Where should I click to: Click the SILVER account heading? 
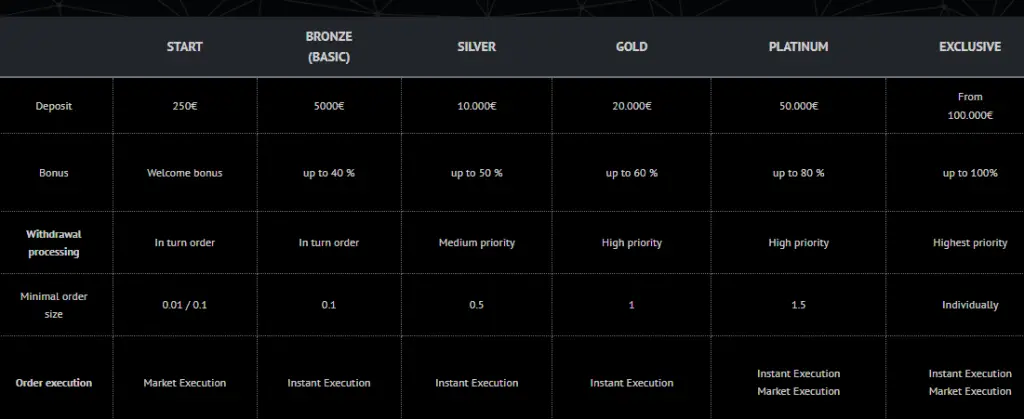coord(476,47)
